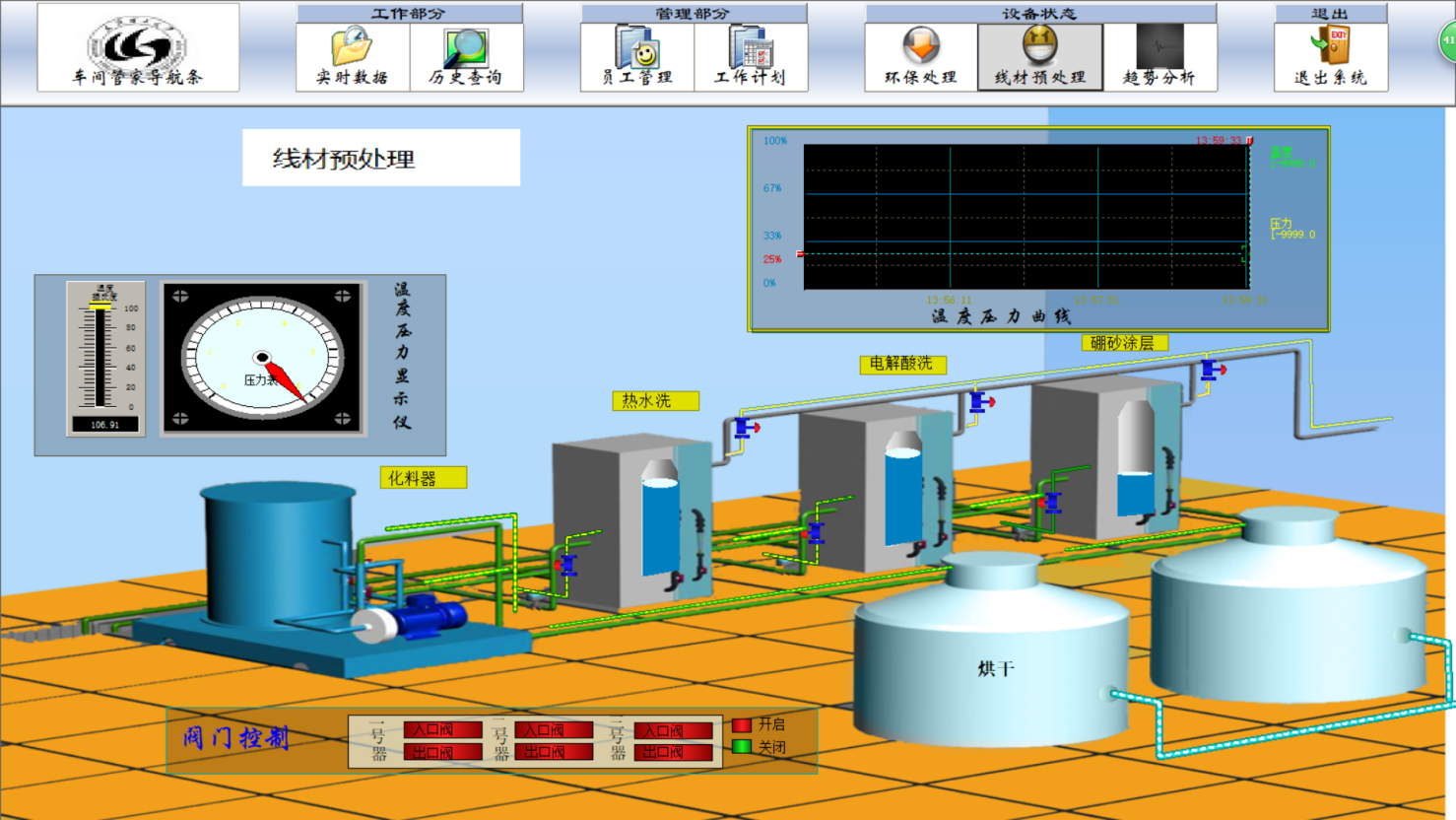
Task: Click the green round badge at top-right edge
Action: tap(1448, 41)
